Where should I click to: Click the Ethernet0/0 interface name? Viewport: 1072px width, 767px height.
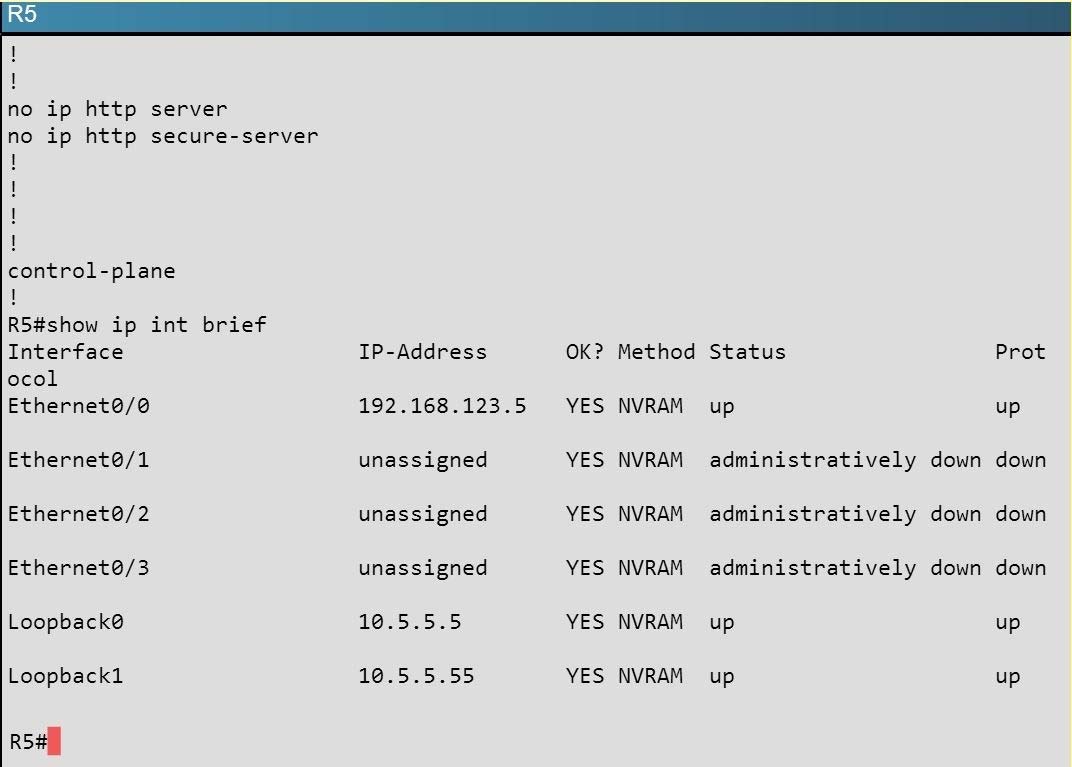(x=79, y=406)
